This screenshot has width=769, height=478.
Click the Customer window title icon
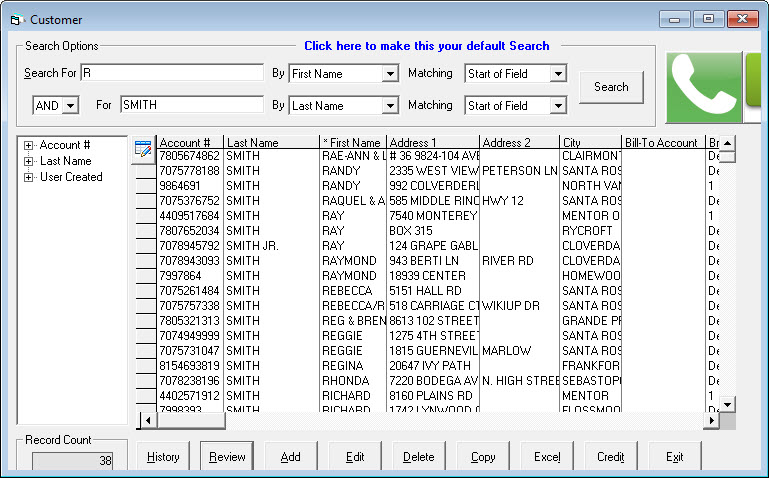[x=17, y=20]
